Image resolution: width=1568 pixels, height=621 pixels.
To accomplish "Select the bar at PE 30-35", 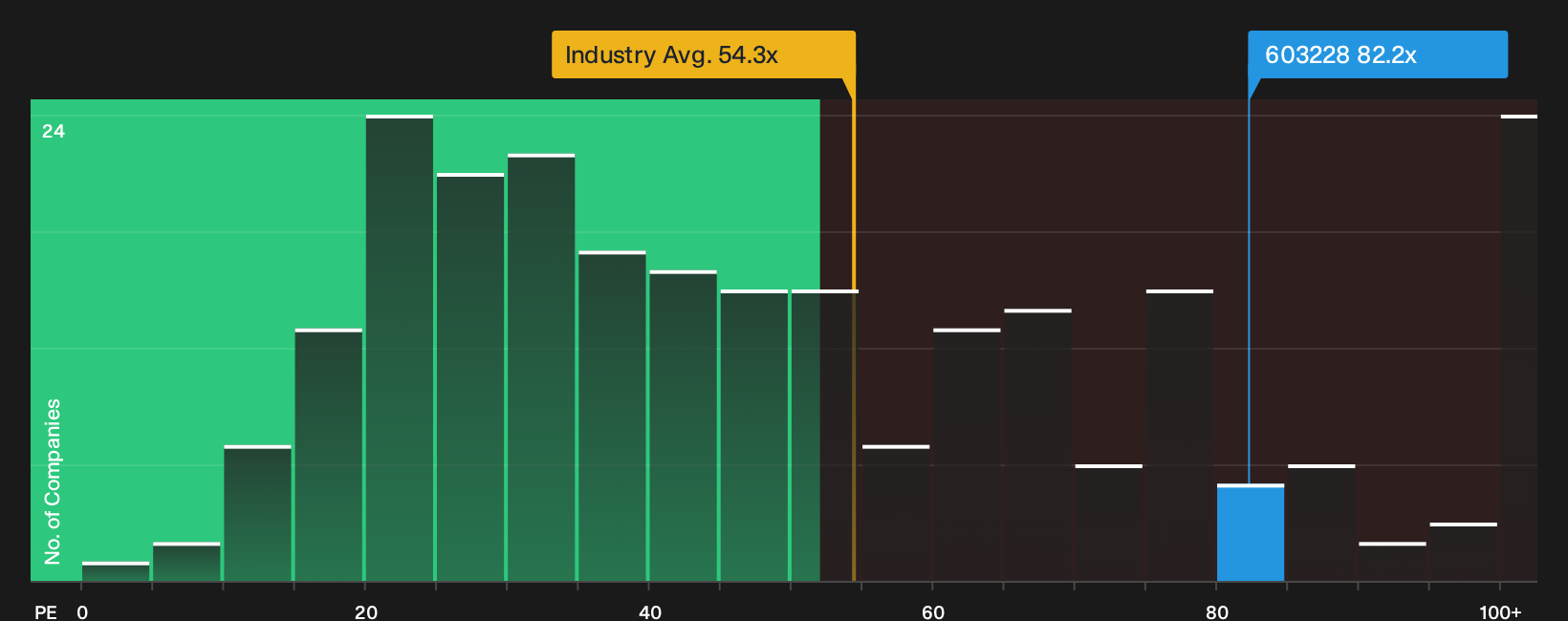I will (541, 368).
